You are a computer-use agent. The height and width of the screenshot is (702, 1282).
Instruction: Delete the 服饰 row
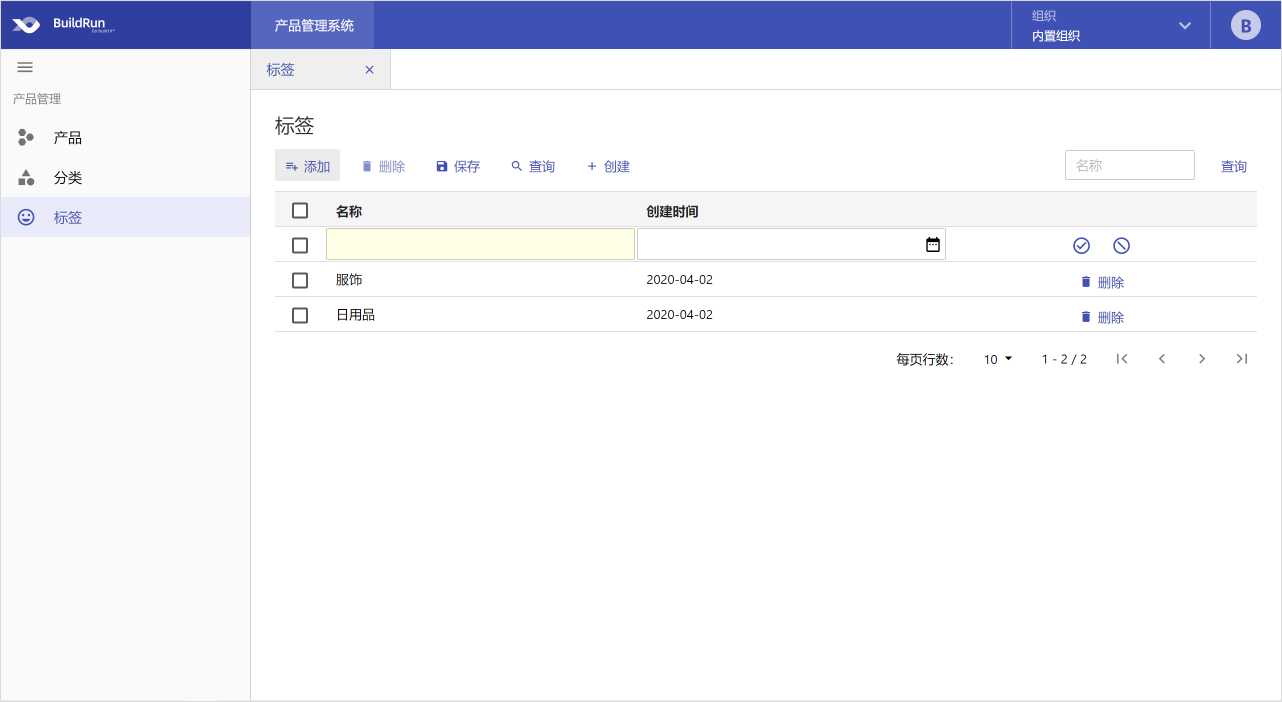pos(1102,282)
